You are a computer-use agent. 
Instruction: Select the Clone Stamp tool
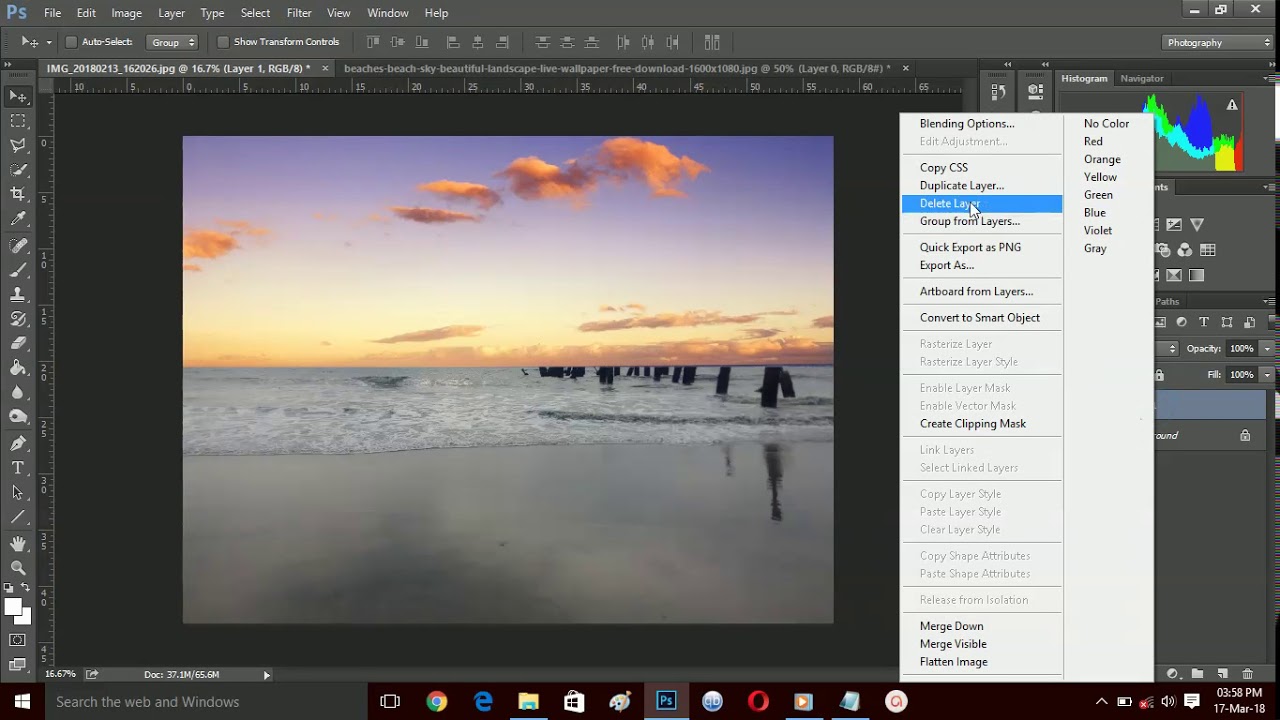(x=18, y=295)
